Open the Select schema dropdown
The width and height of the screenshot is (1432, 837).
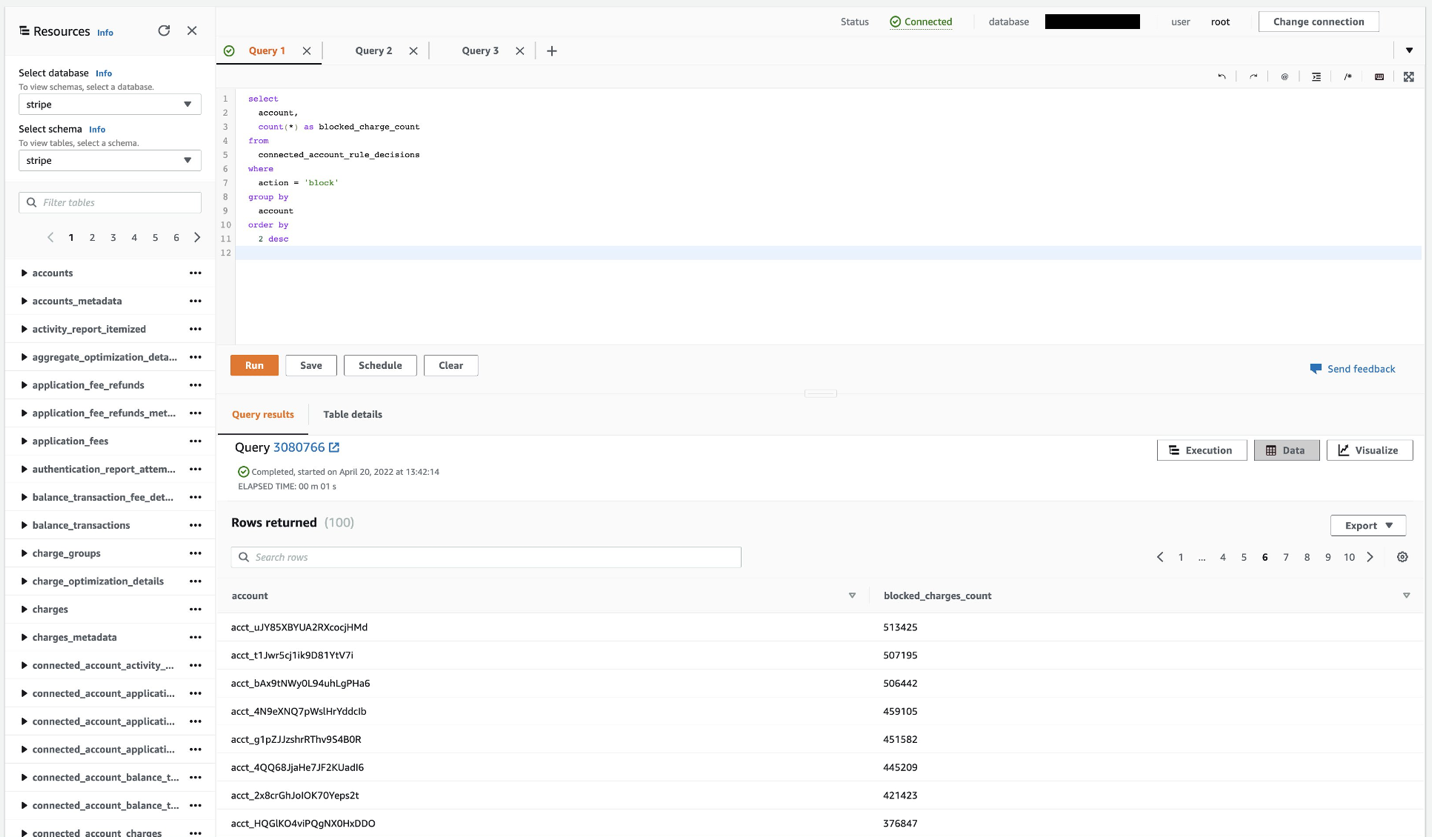click(110, 160)
